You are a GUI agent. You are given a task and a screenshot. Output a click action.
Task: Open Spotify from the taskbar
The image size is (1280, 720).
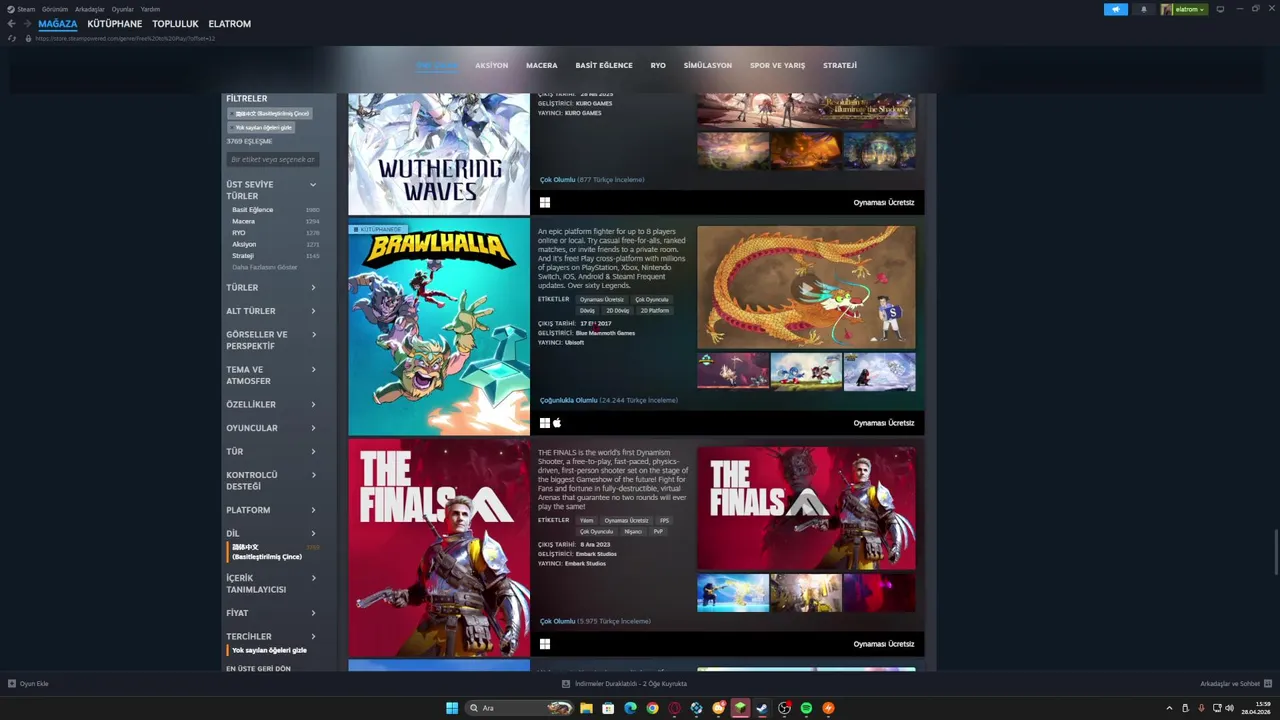tap(806, 708)
